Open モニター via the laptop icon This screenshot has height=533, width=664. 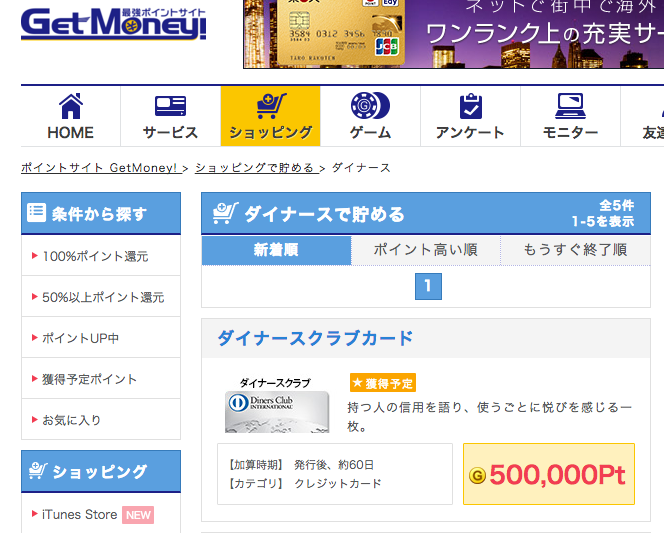click(570, 106)
